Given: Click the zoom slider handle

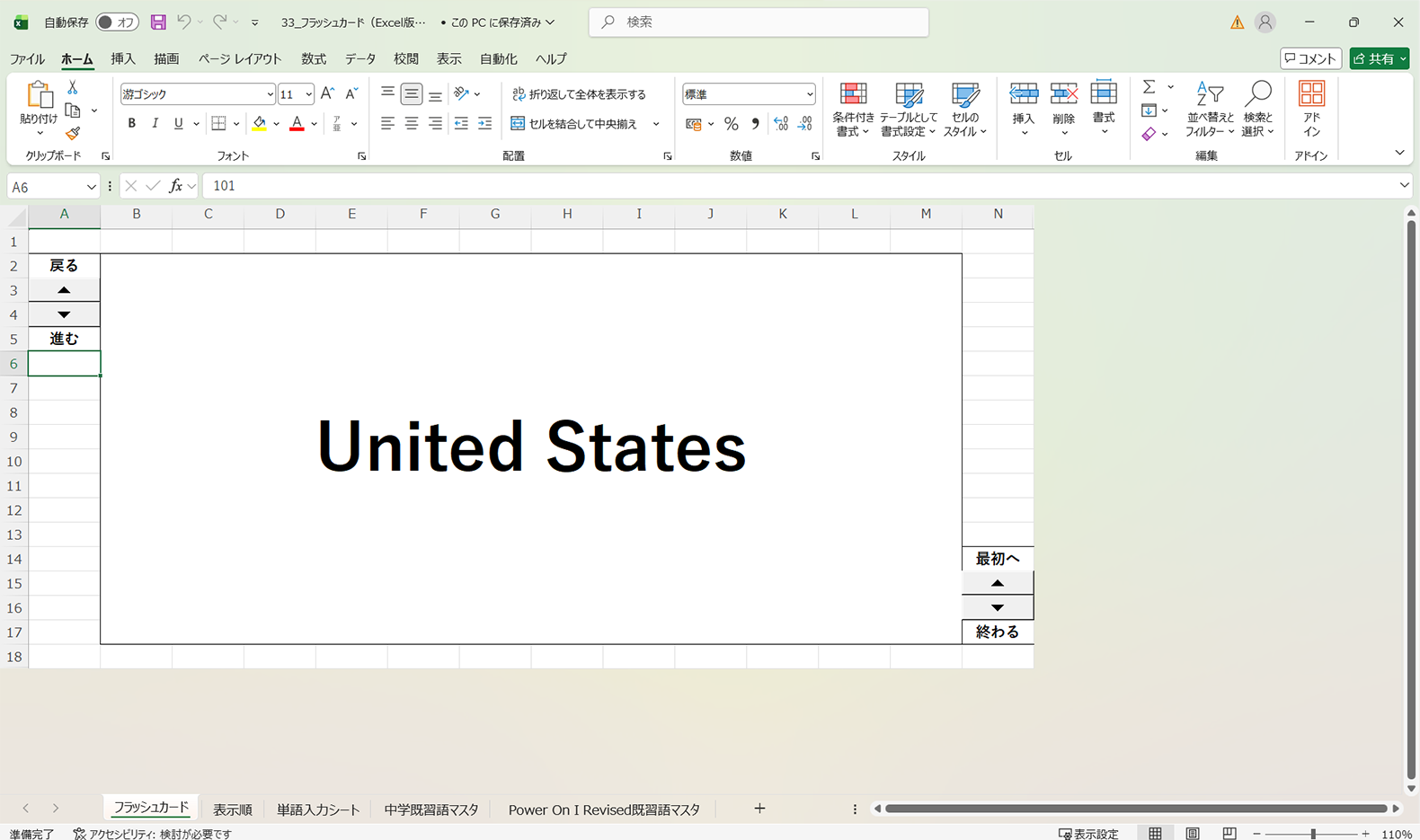Looking at the screenshot, I should [x=1313, y=835].
